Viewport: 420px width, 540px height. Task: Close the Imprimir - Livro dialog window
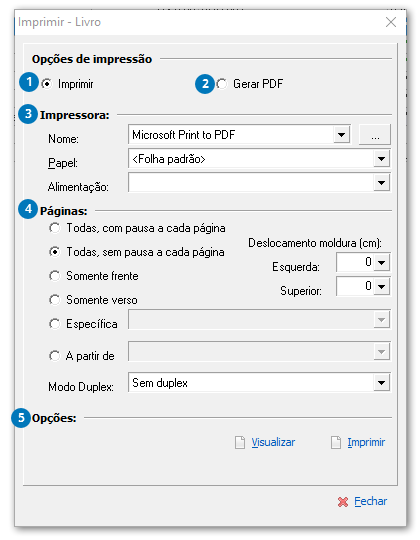[391, 22]
